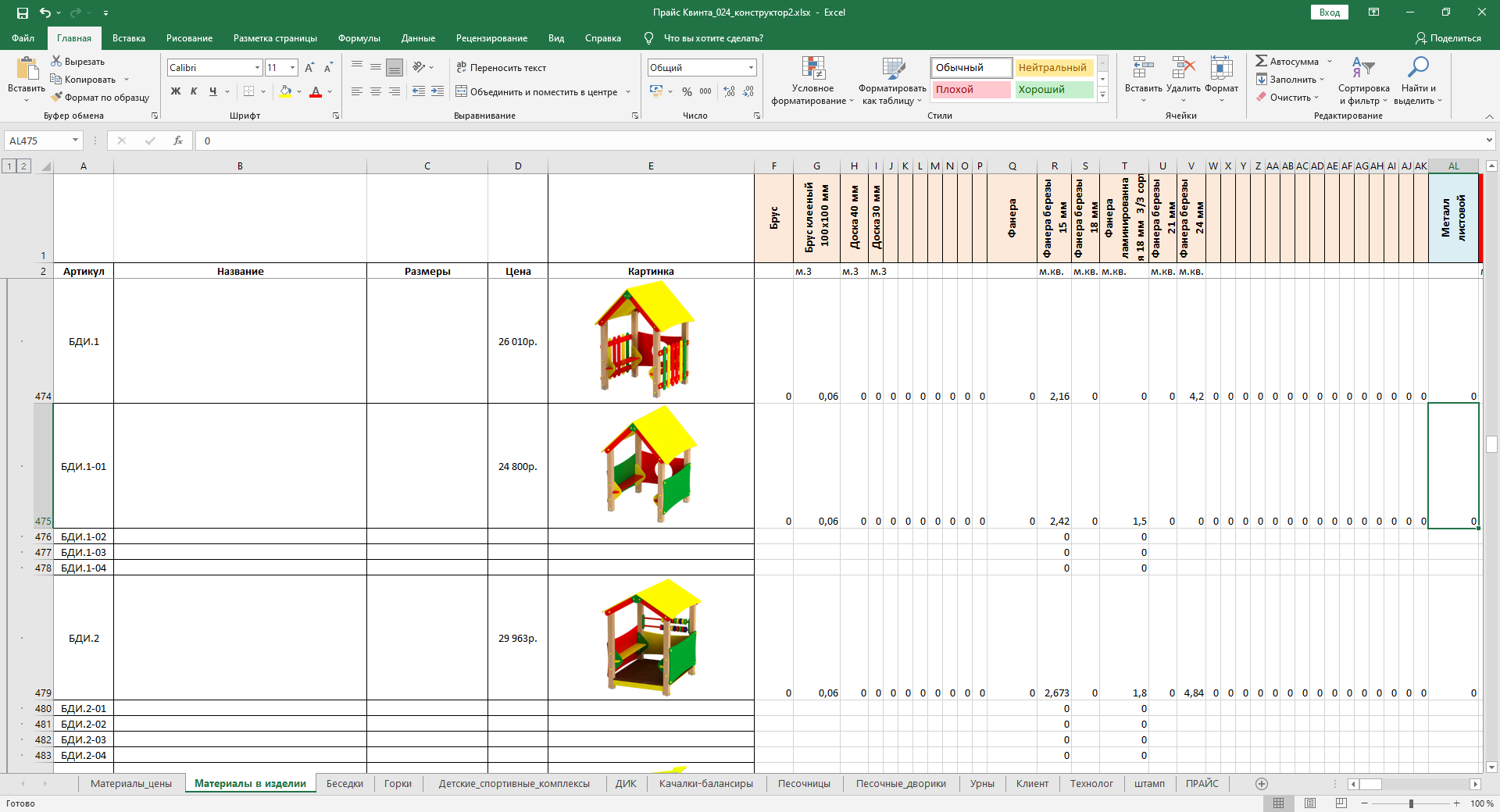The image size is (1500, 812).
Task: Decrease decimal places
Action: click(x=748, y=91)
